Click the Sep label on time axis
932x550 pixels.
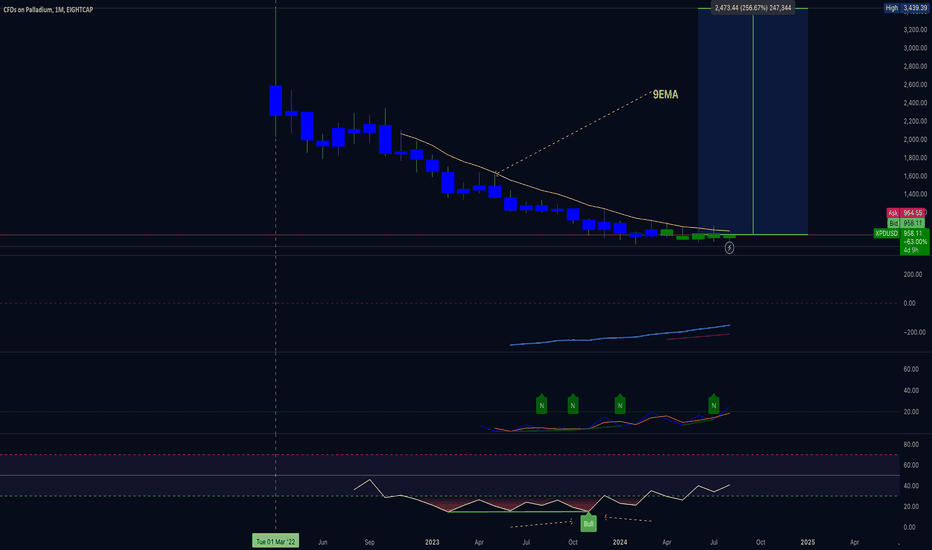[369, 542]
